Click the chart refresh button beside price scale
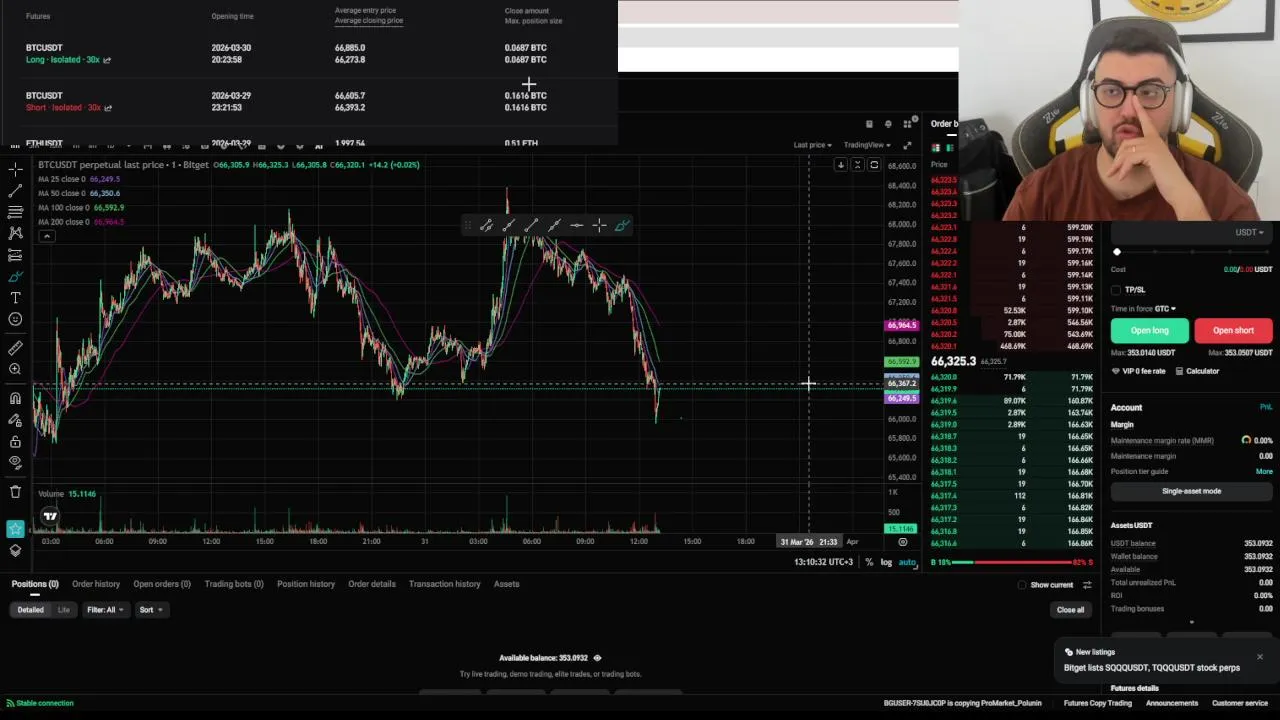1280x720 pixels. [874, 165]
